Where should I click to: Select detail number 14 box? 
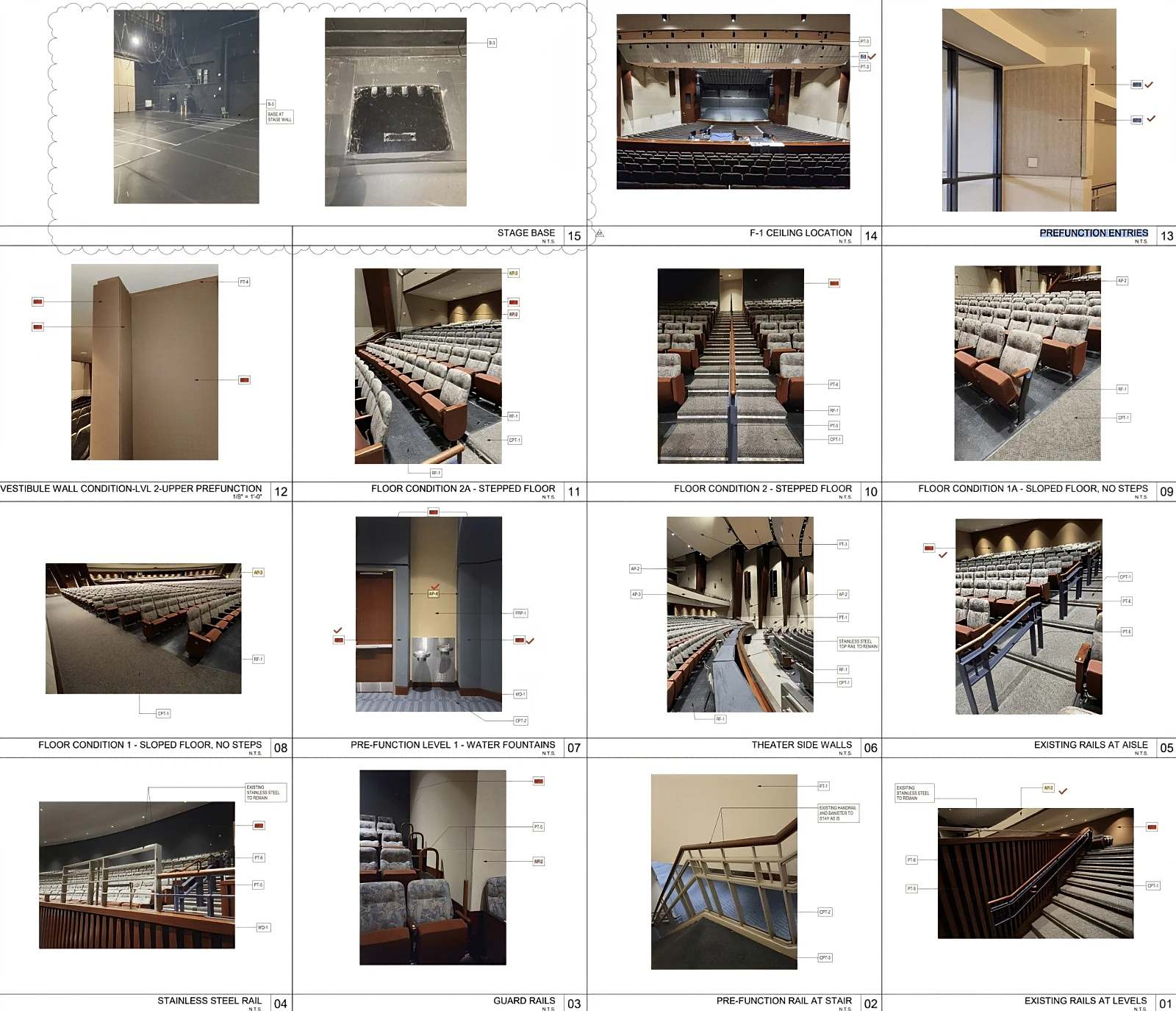871,236
